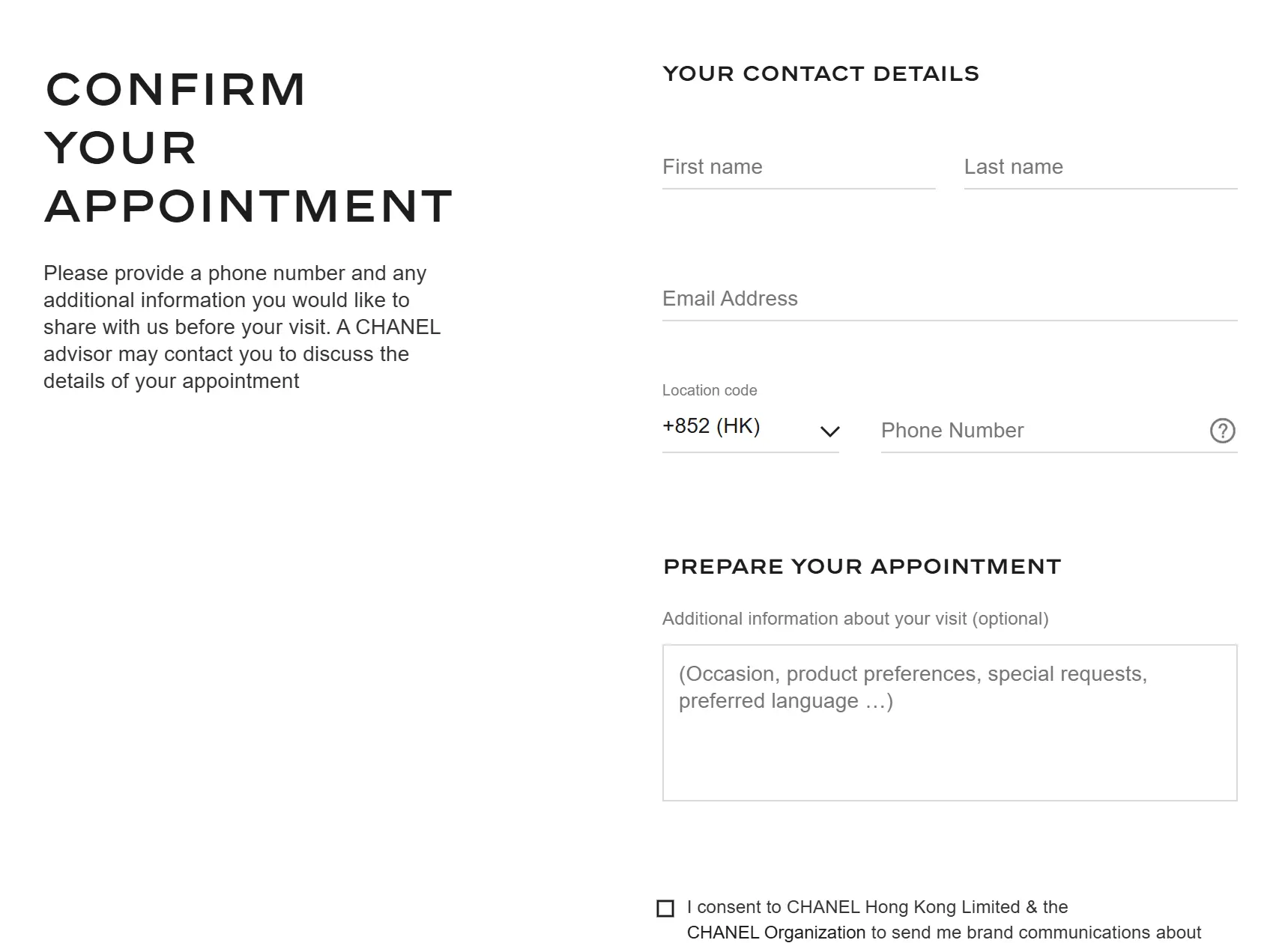1288x943 pixels.
Task: Click the 'I consent to CHANEL Hong Kong Limited' label
Action: [x=877, y=907]
